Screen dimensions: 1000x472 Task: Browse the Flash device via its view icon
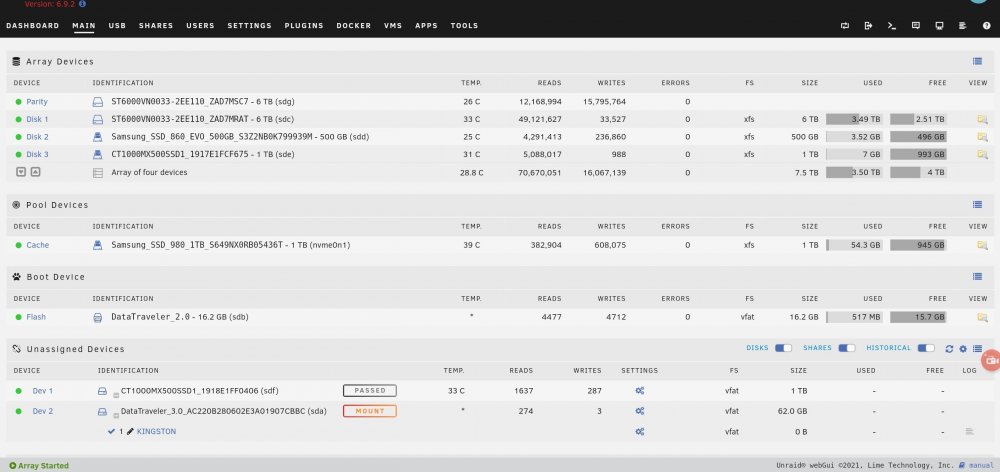tap(982, 317)
